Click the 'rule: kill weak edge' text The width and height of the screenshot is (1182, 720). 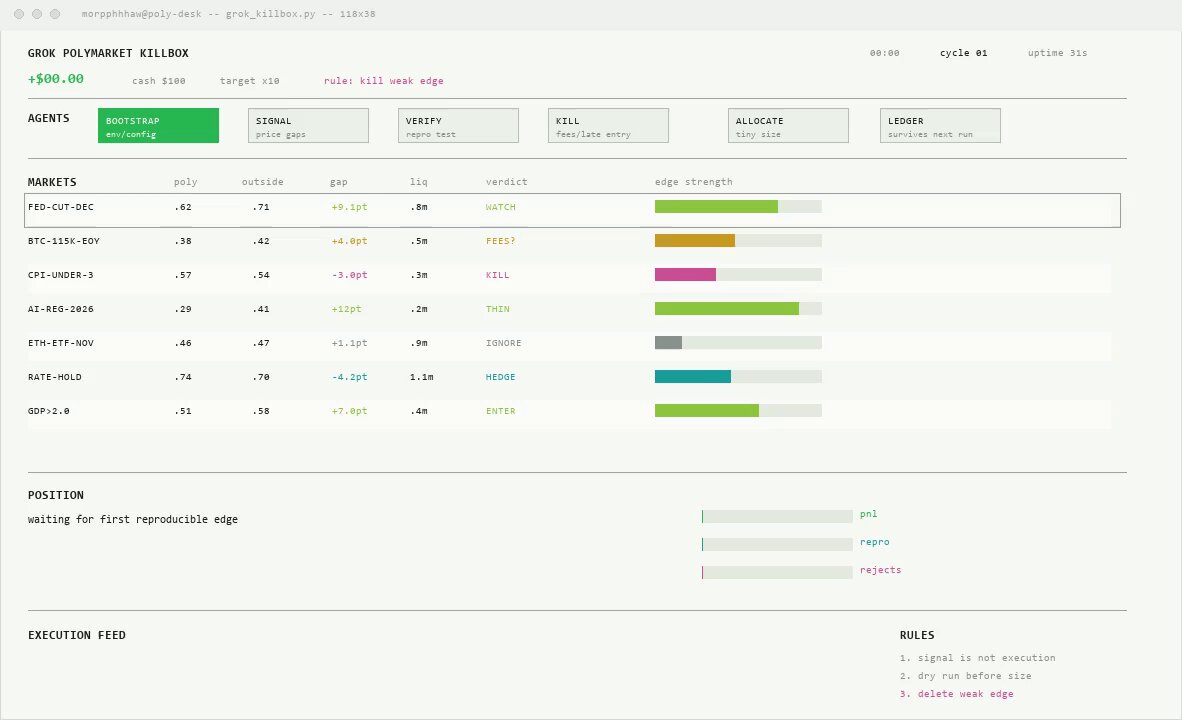384,81
